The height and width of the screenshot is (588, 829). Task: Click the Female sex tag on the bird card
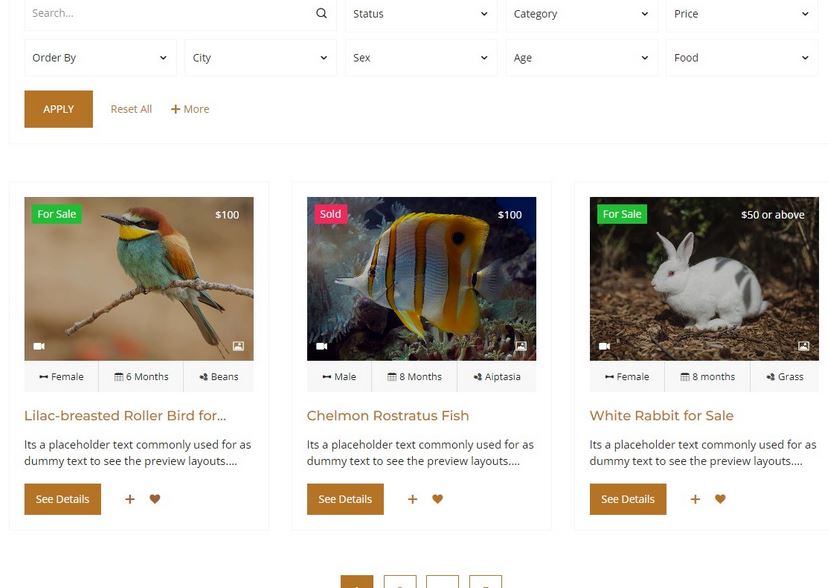(61, 376)
